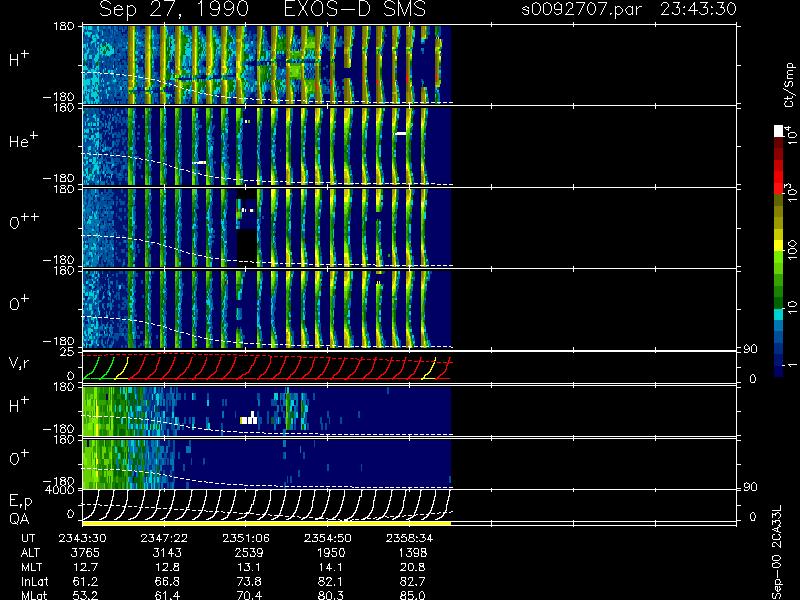Click altitude value "3765"

86,553
